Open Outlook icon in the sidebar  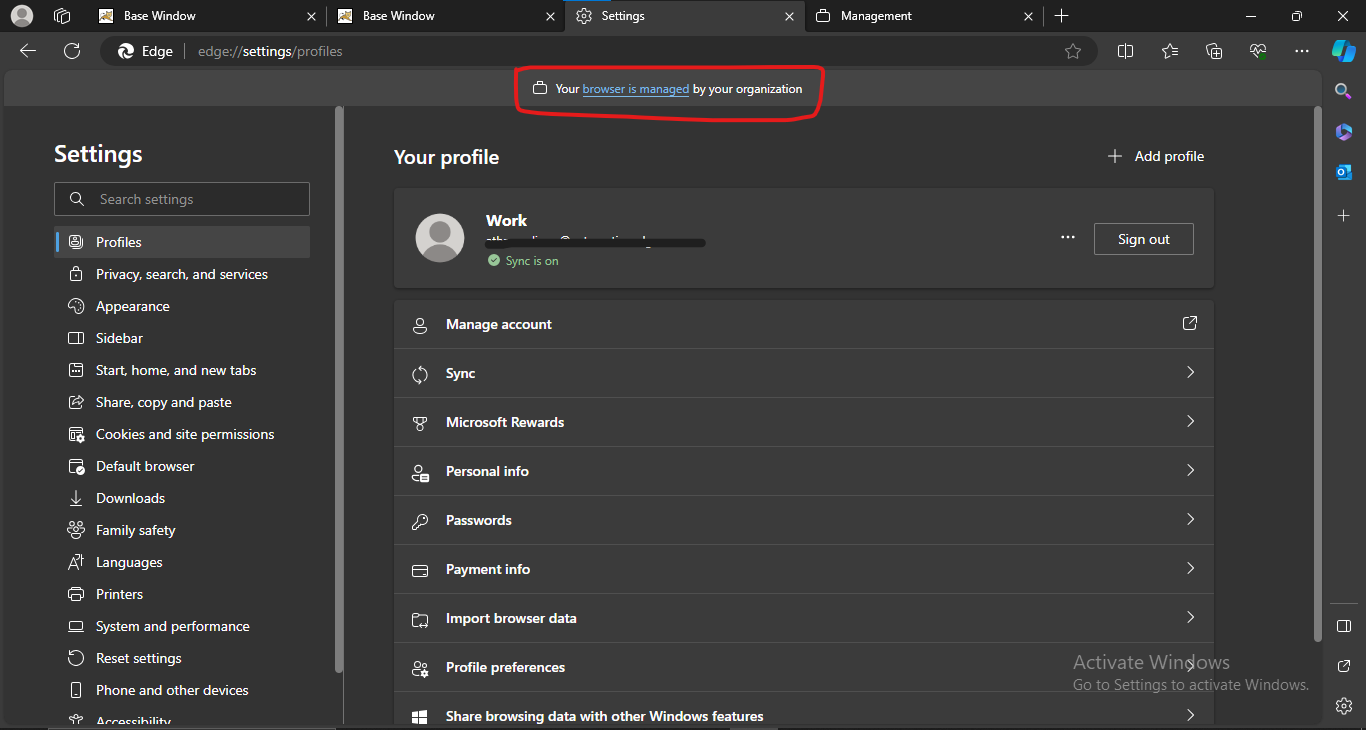[1343, 173]
